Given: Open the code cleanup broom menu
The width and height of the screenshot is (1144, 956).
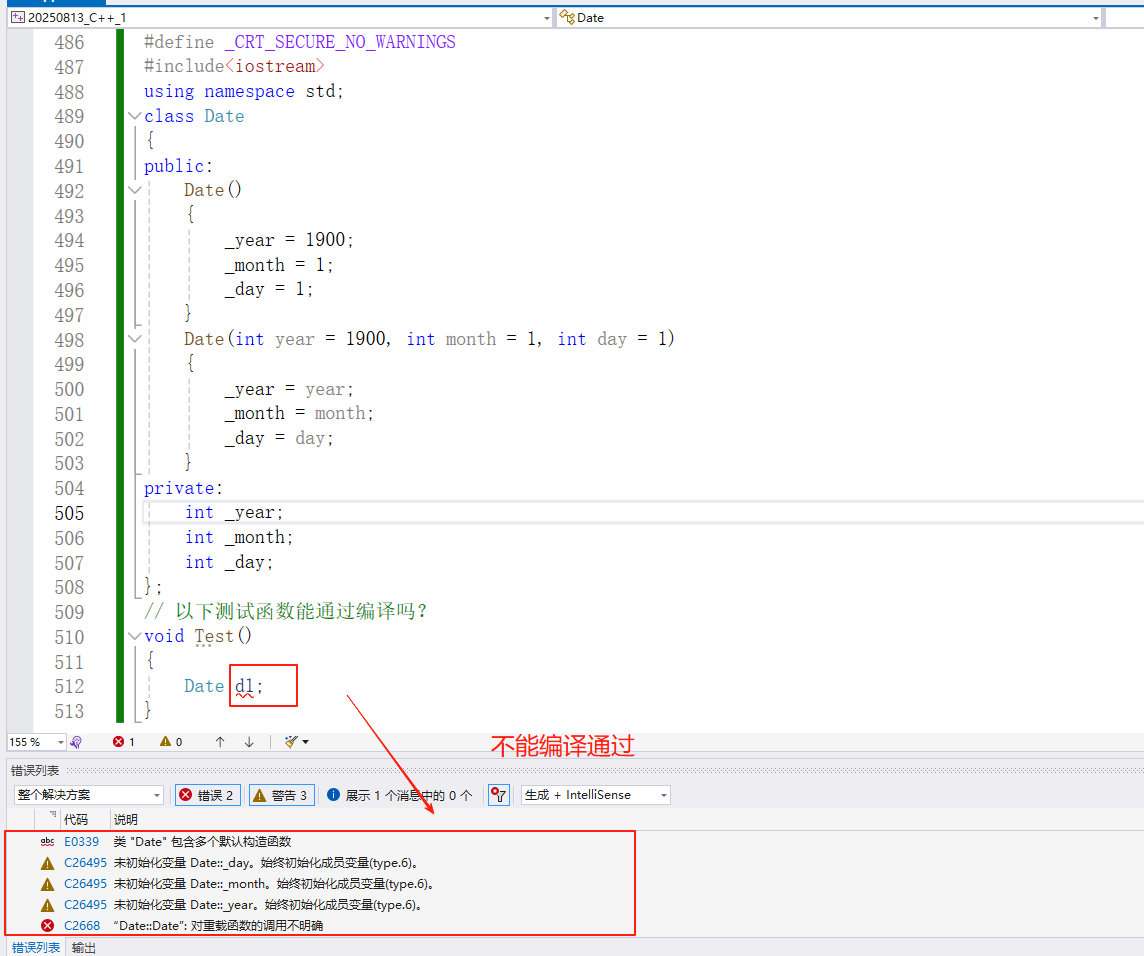Looking at the screenshot, I should tap(296, 742).
